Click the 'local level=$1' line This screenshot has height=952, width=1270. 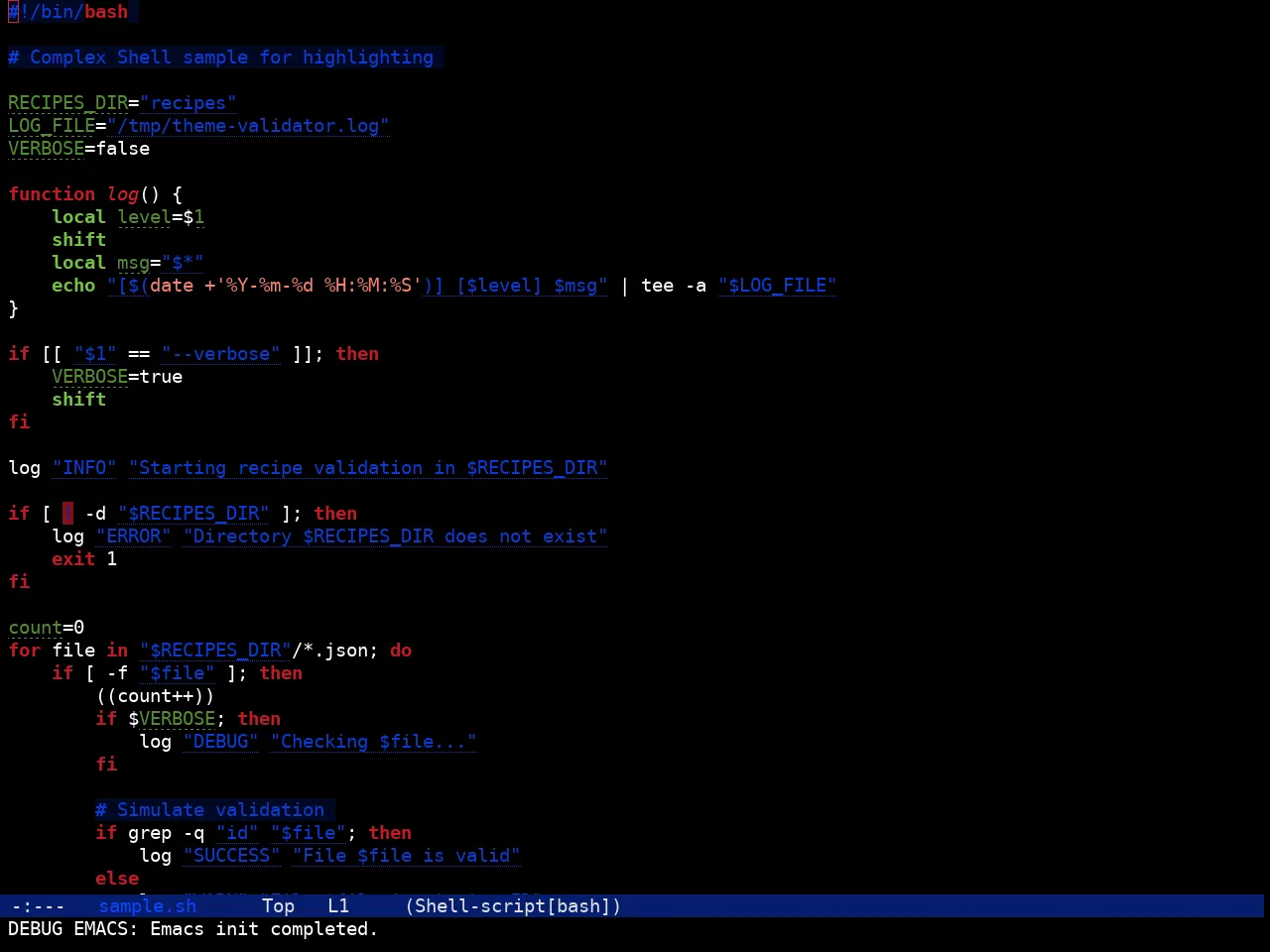128,217
